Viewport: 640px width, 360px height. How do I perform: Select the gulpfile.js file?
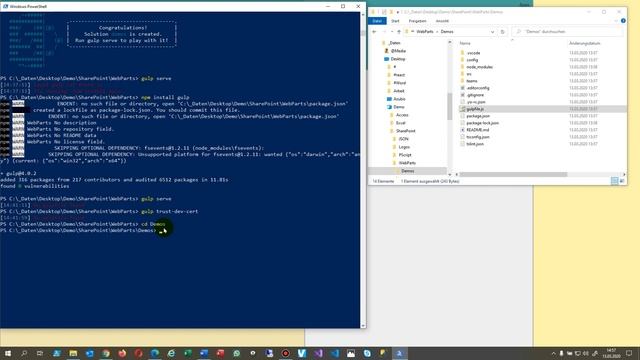pyautogui.click(x=475, y=109)
